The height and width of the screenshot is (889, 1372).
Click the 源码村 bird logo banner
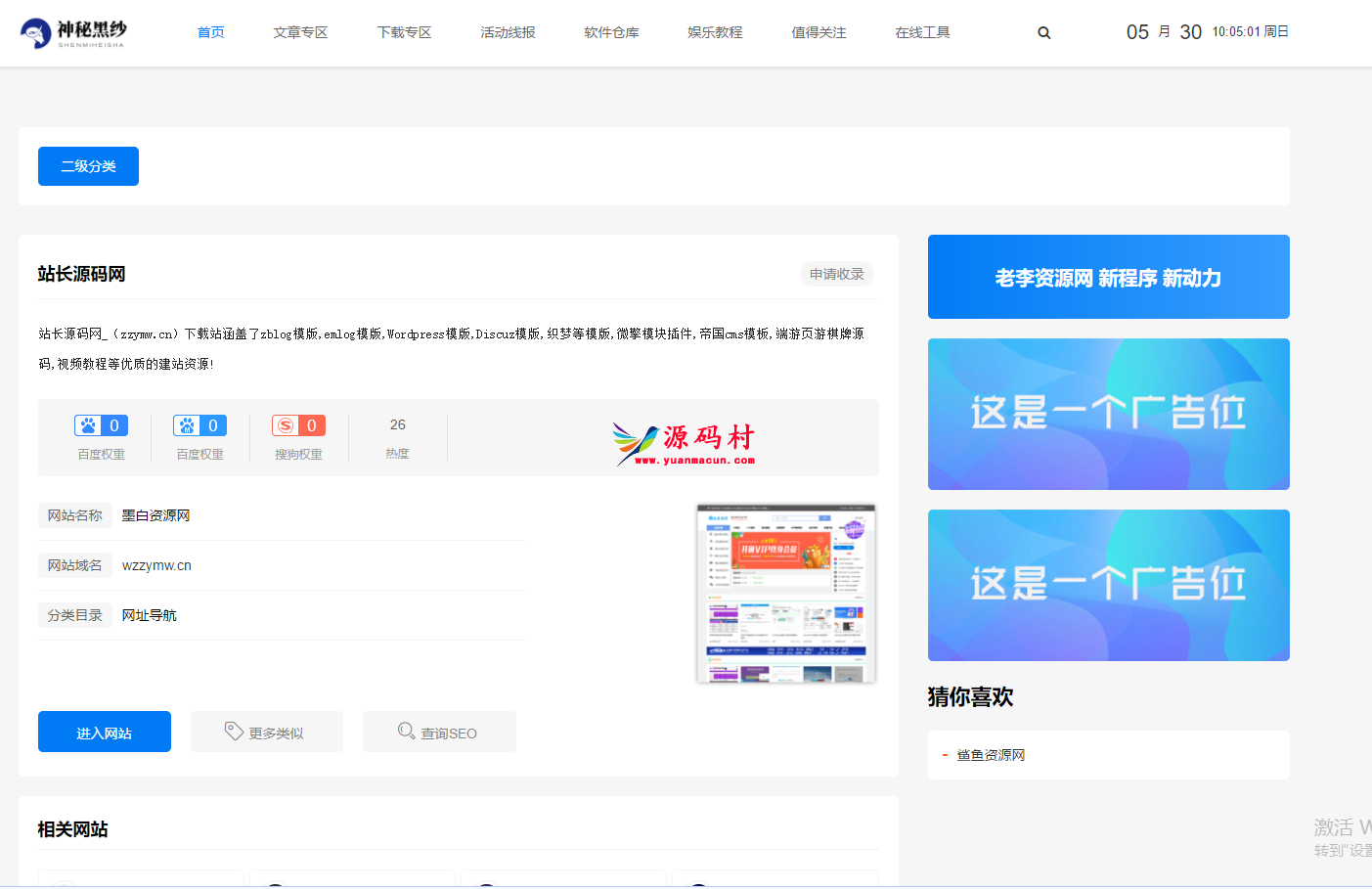click(x=684, y=444)
